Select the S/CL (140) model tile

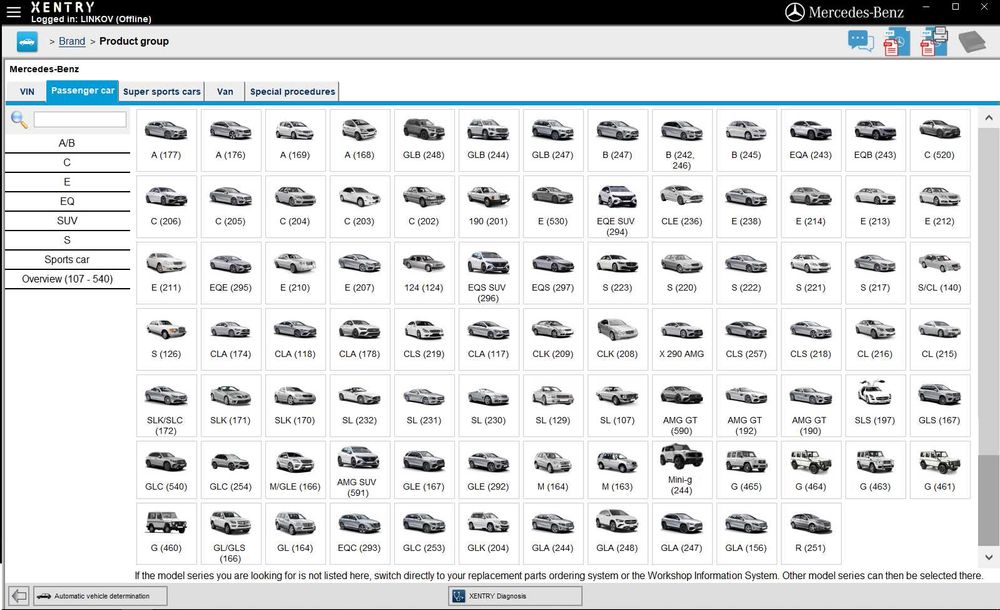[x=939, y=273]
